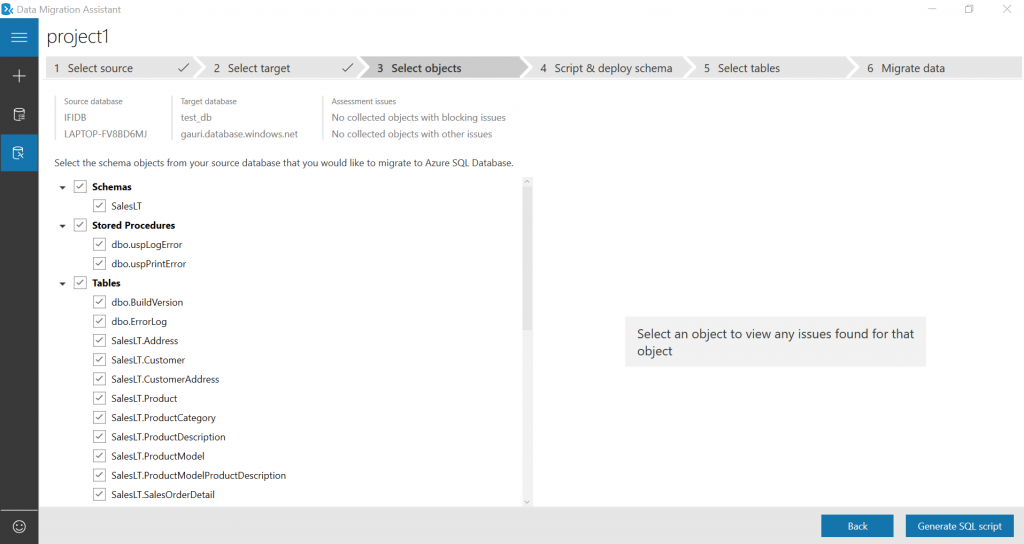Click Generate SQL script button

click(x=959, y=526)
